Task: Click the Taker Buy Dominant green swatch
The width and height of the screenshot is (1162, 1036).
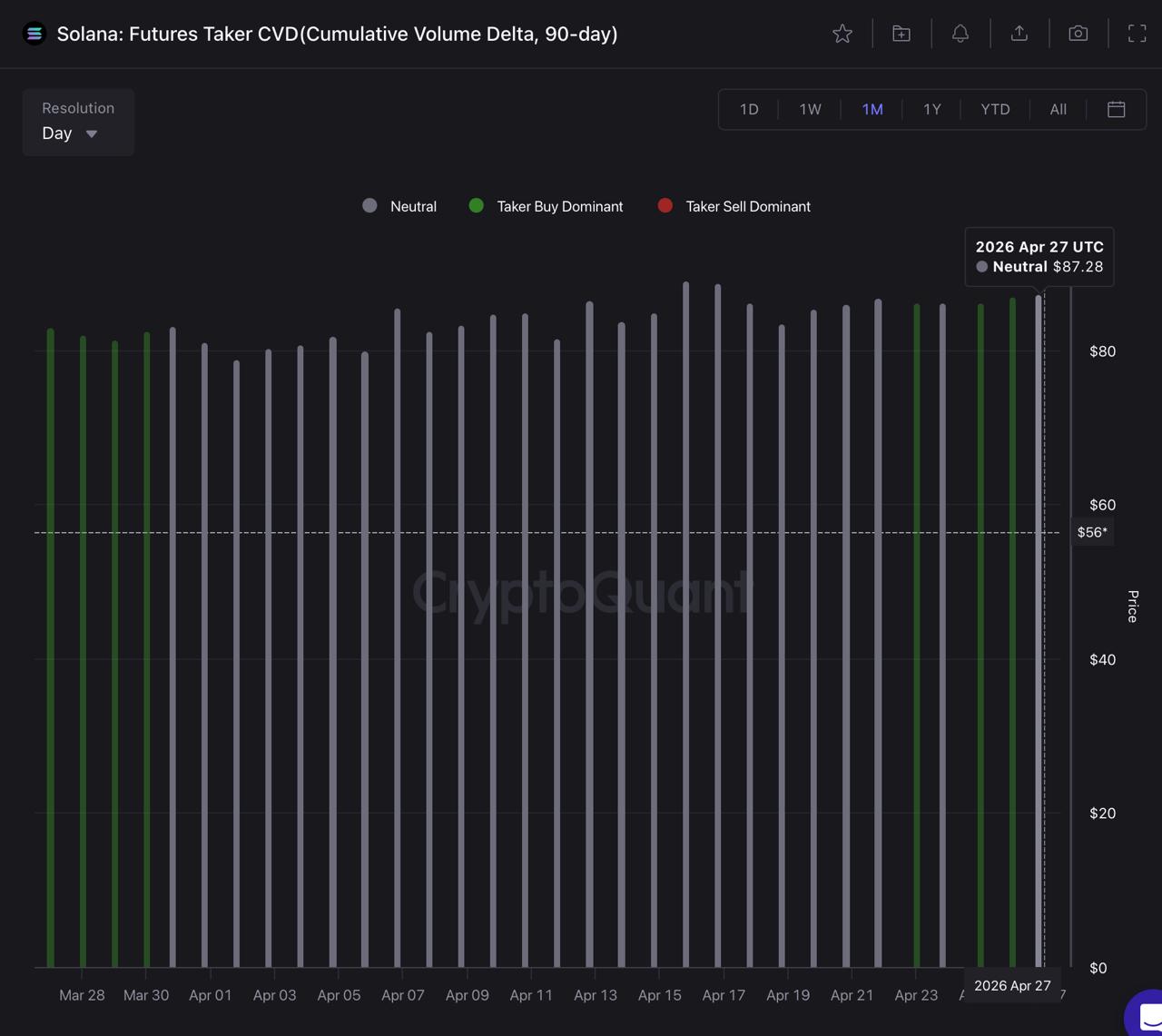Action: point(476,206)
